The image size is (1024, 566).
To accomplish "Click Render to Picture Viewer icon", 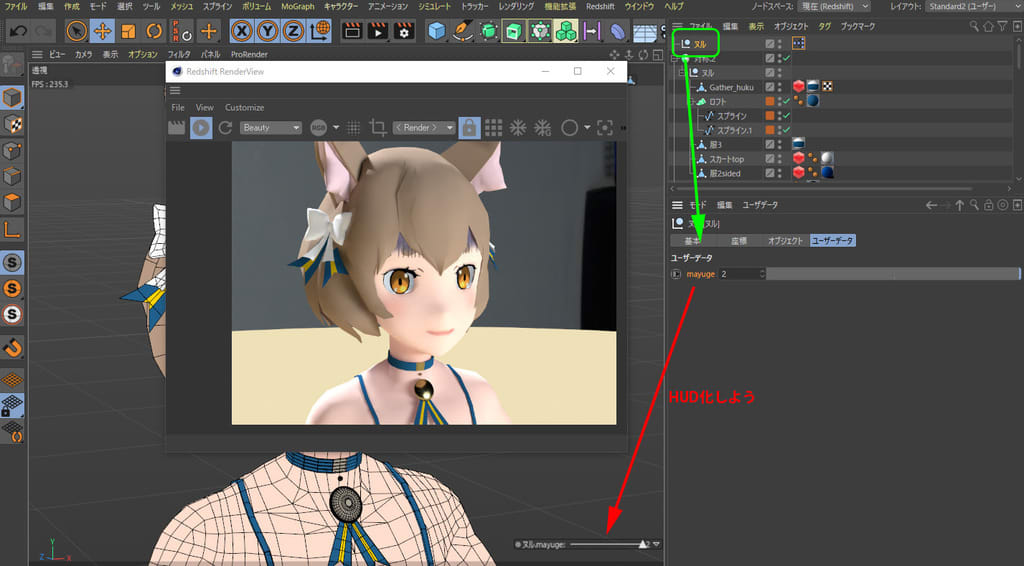I will tap(378, 31).
